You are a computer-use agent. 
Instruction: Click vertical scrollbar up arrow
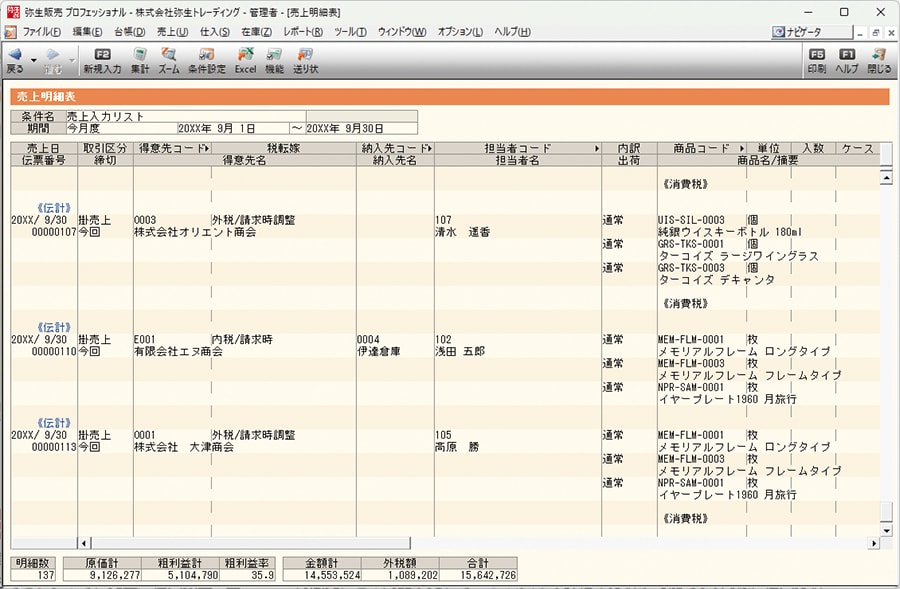[885, 177]
